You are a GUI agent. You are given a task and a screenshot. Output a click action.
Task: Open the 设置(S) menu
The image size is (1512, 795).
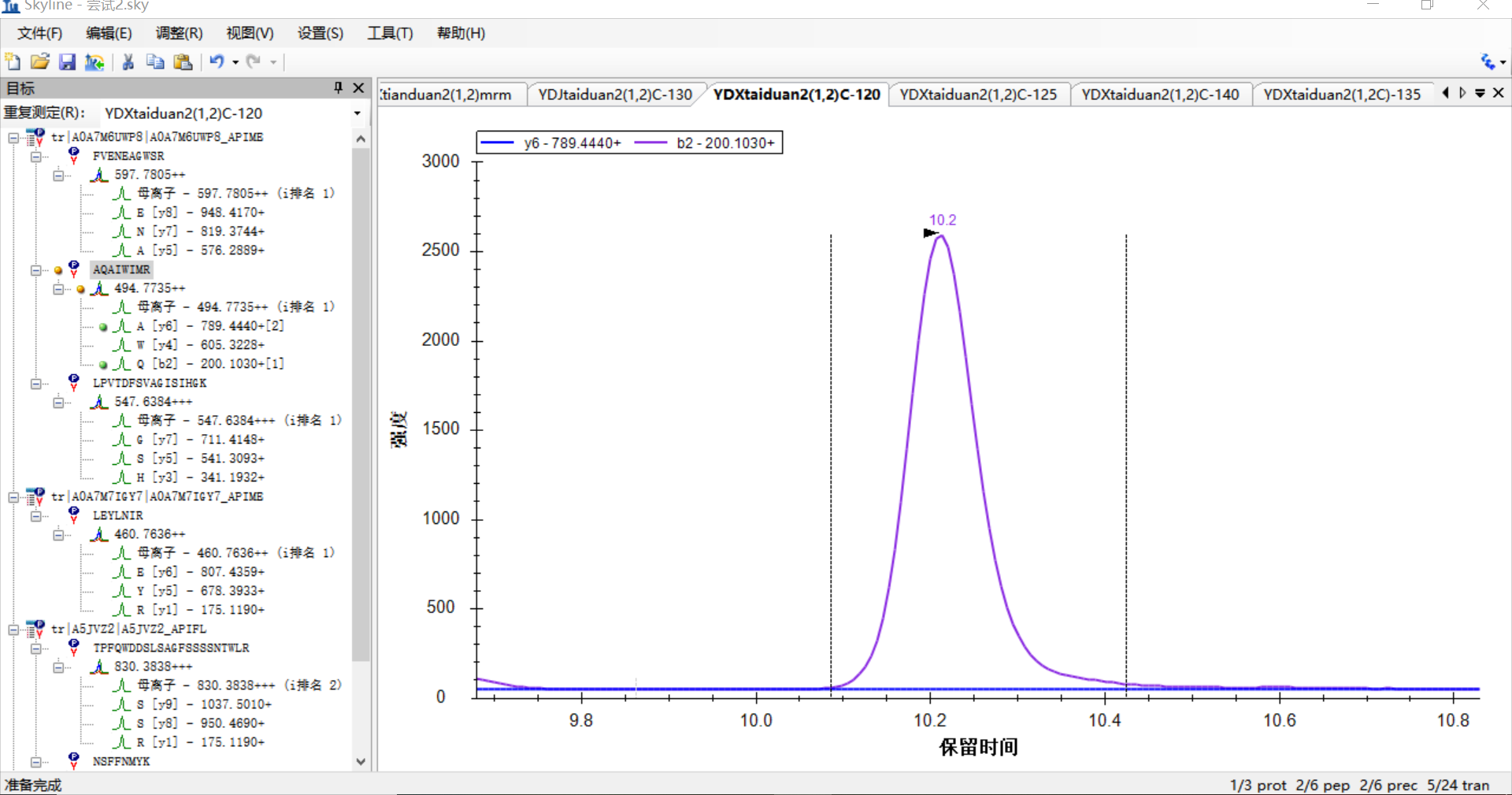(x=320, y=33)
